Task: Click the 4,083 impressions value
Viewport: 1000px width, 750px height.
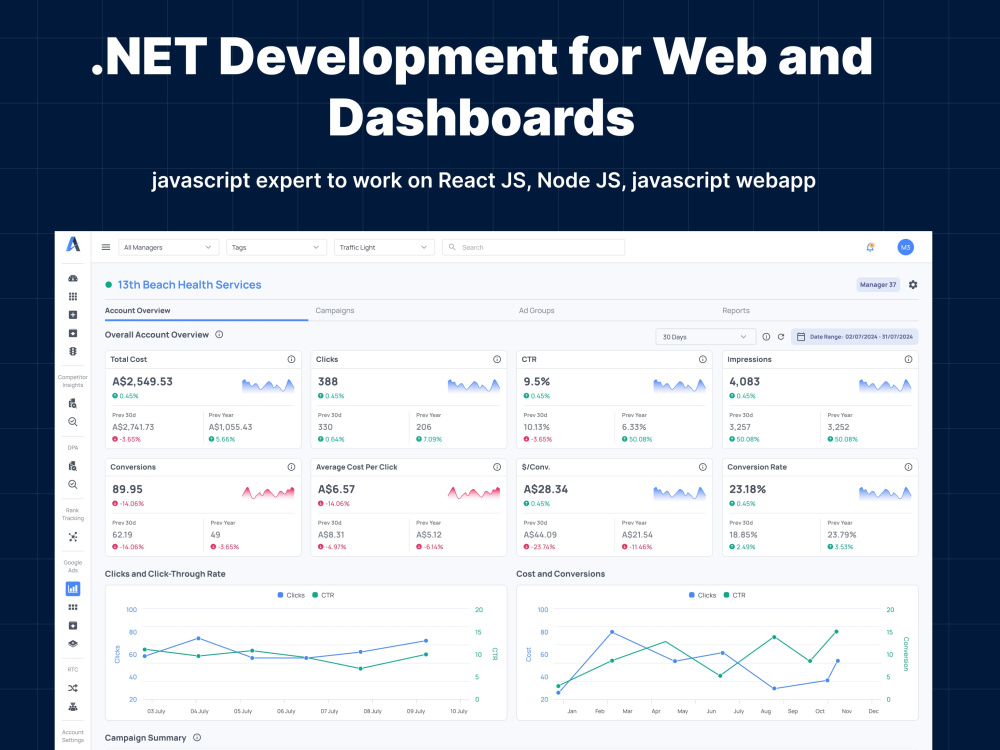Action: pos(745,381)
